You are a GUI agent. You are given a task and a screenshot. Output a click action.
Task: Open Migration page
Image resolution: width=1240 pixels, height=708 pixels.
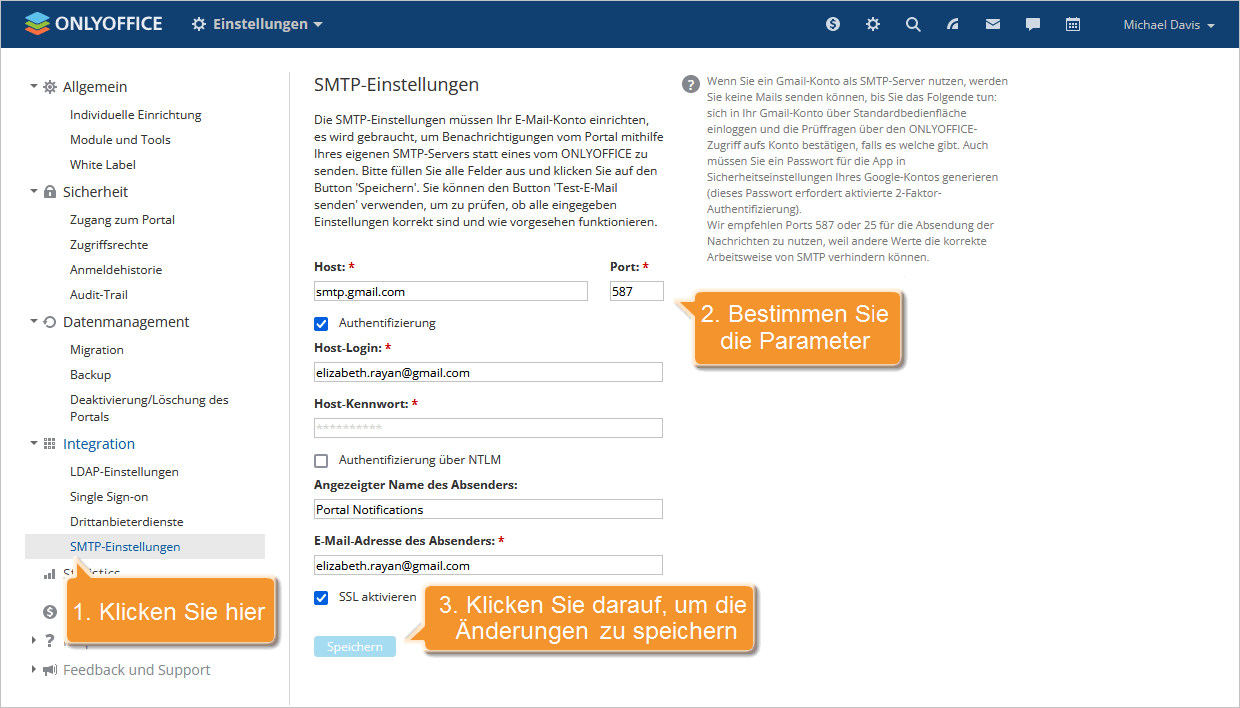pyautogui.click(x=97, y=350)
